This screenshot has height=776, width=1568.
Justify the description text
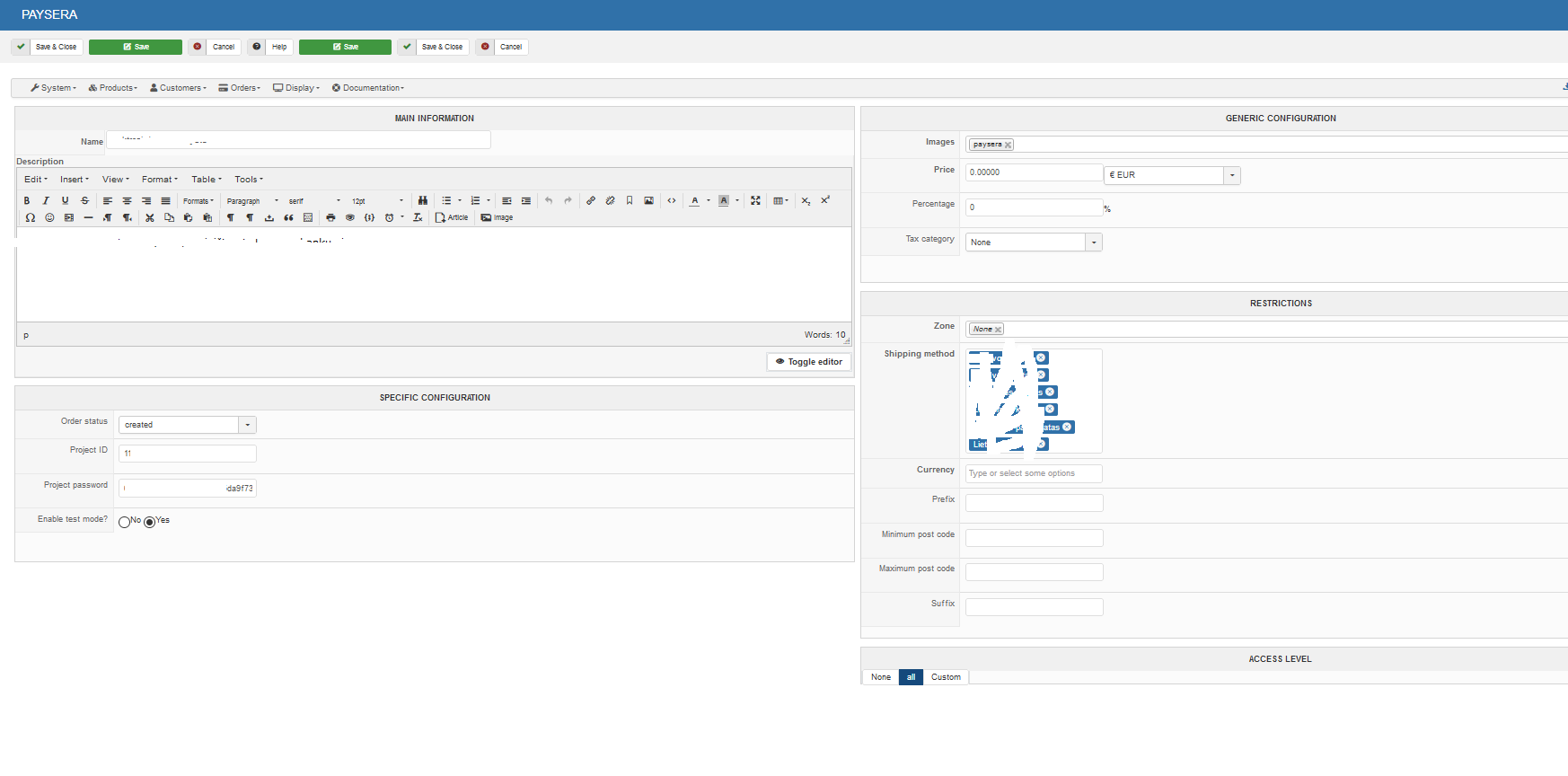165,201
